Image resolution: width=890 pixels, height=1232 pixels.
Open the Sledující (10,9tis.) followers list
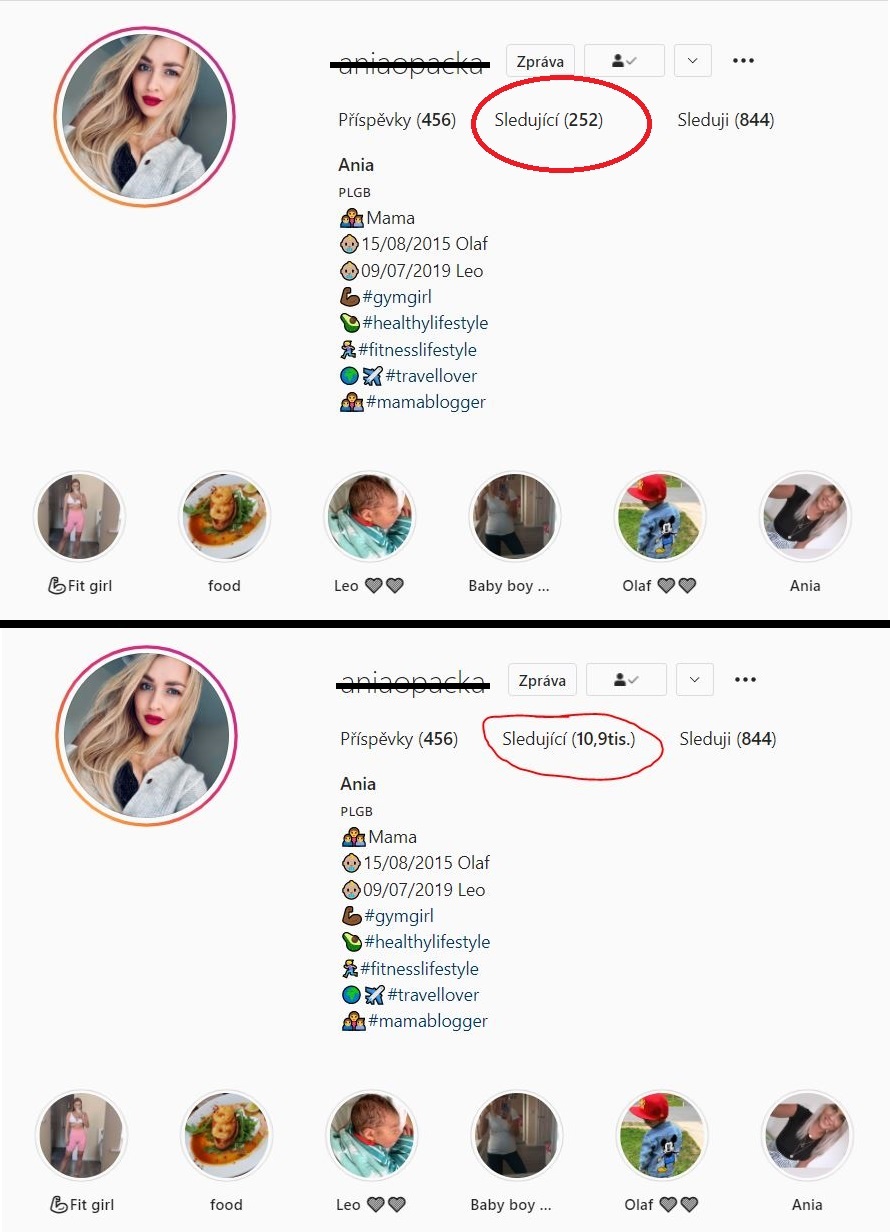click(568, 739)
